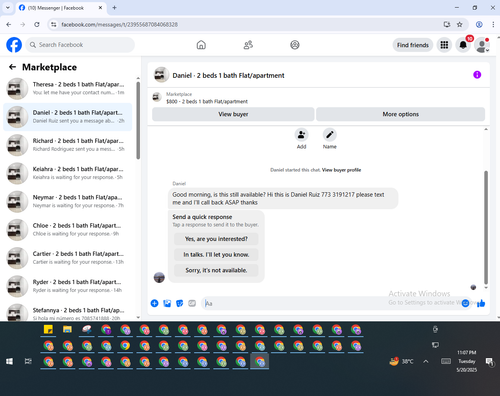Open the taskbar clock showing 11:07 PM
Image resolution: width=500 pixels, height=396 pixels.
(467, 361)
